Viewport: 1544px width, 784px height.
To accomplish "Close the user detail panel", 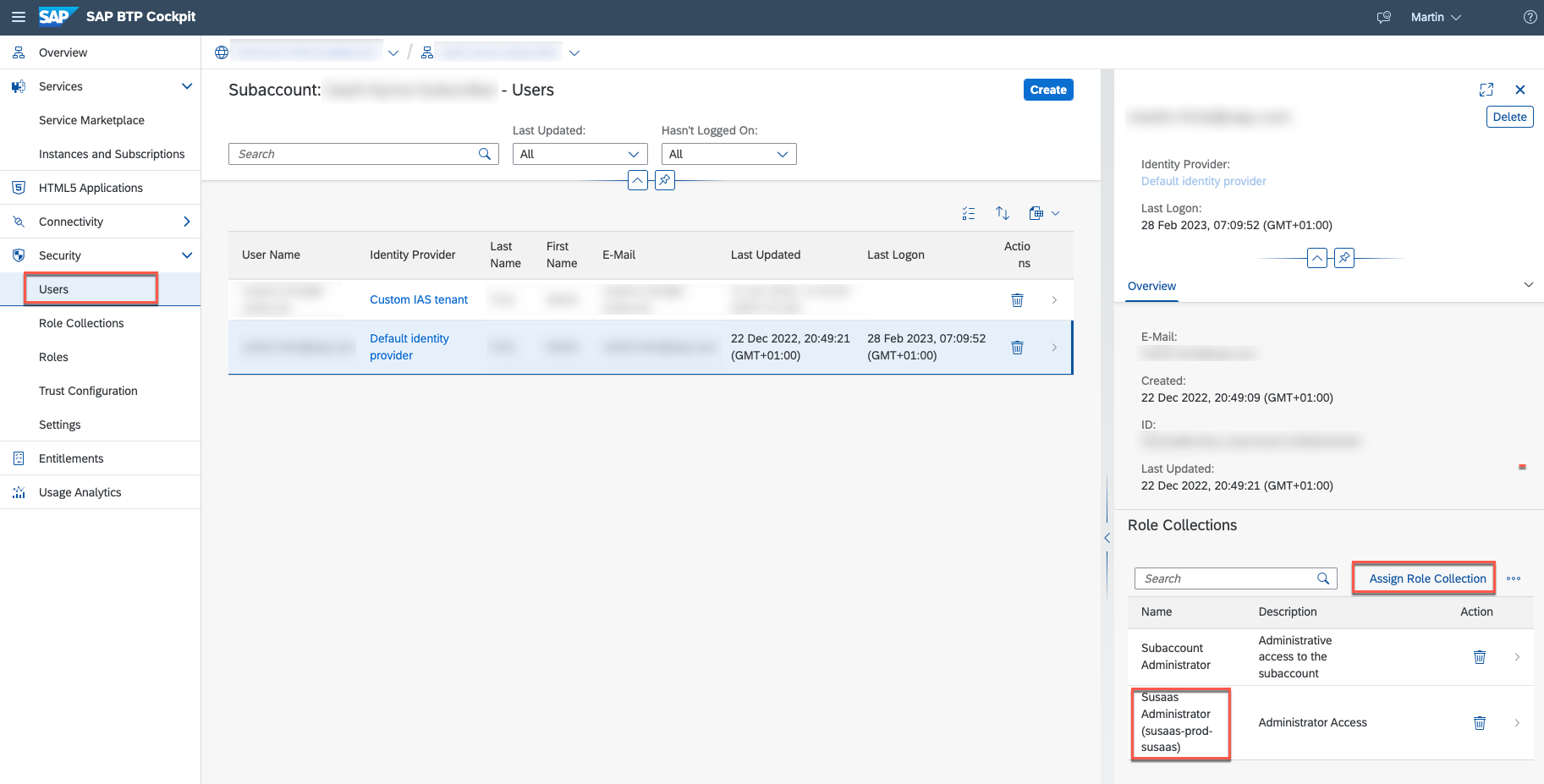I will click(x=1520, y=90).
